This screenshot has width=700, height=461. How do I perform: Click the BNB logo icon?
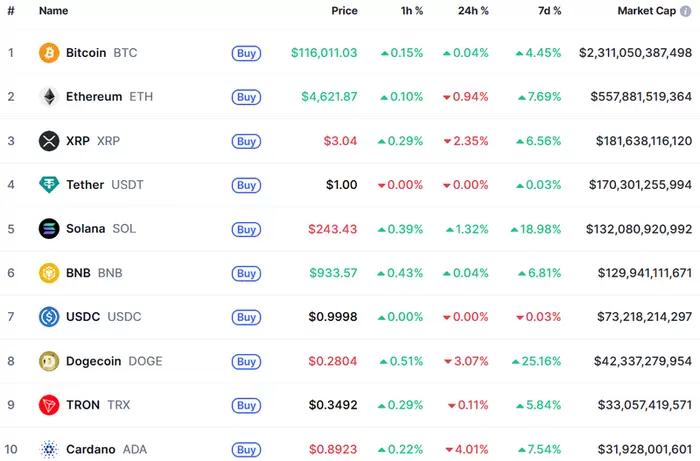click(49, 273)
